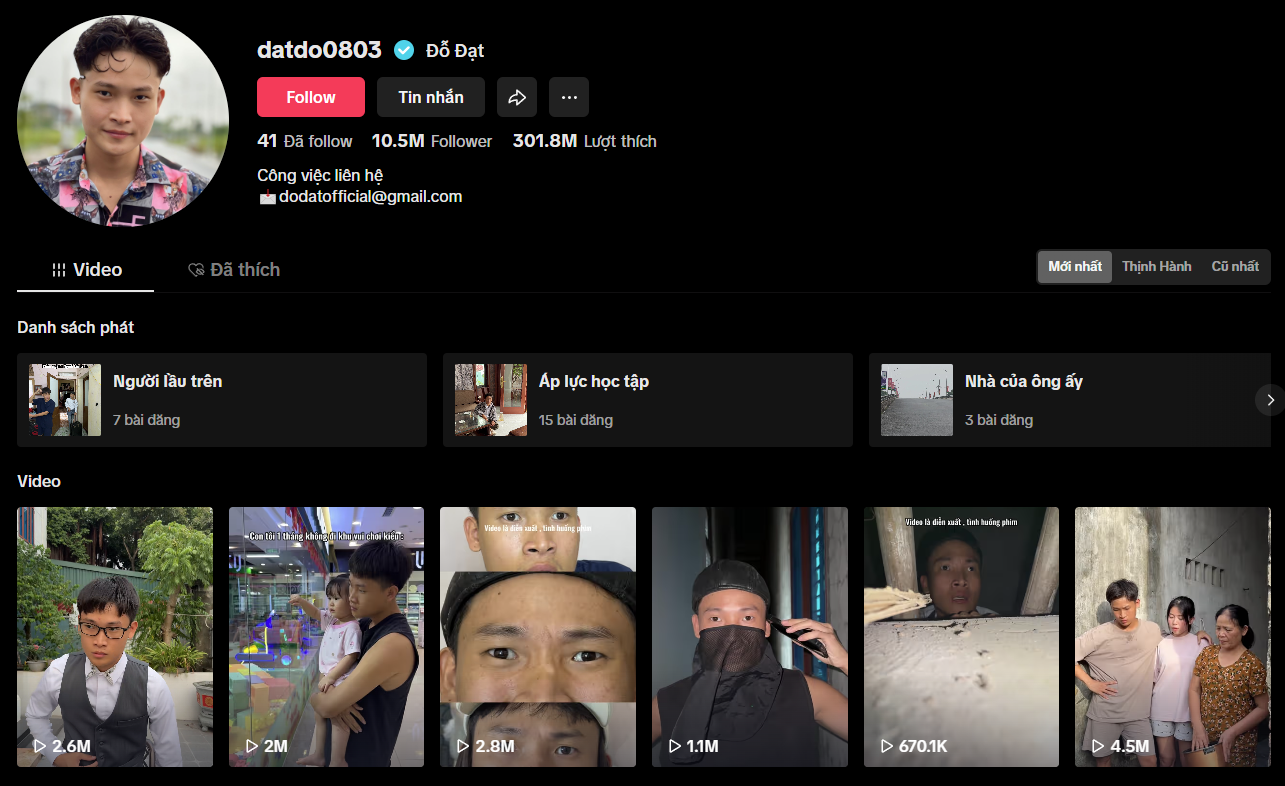Open the Áp lực học tập playlist
The image size is (1285, 786).
tap(647, 400)
